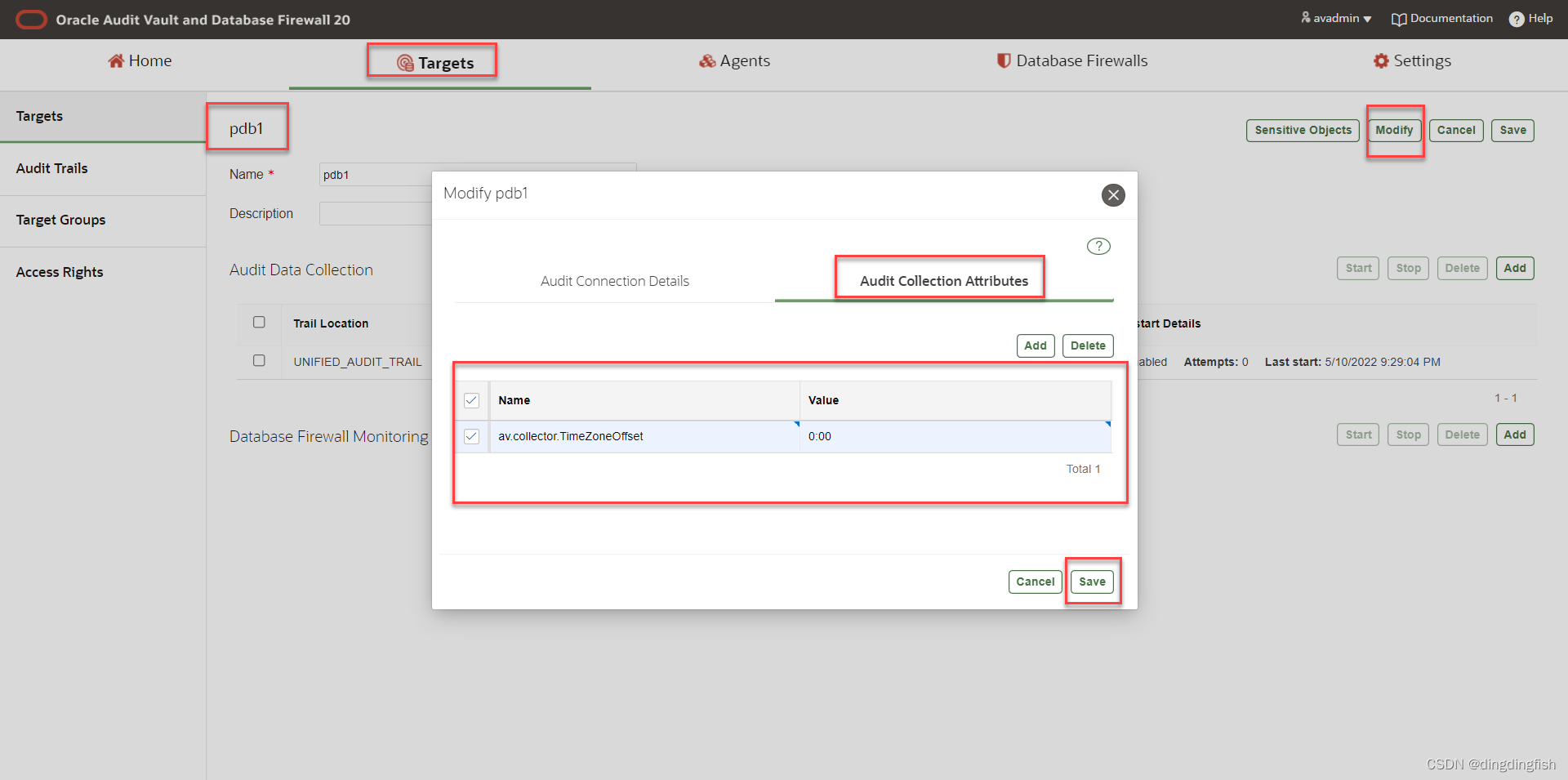
Task: Click Start in Database Firewall Monitoring
Action: pyautogui.click(x=1358, y=435)
